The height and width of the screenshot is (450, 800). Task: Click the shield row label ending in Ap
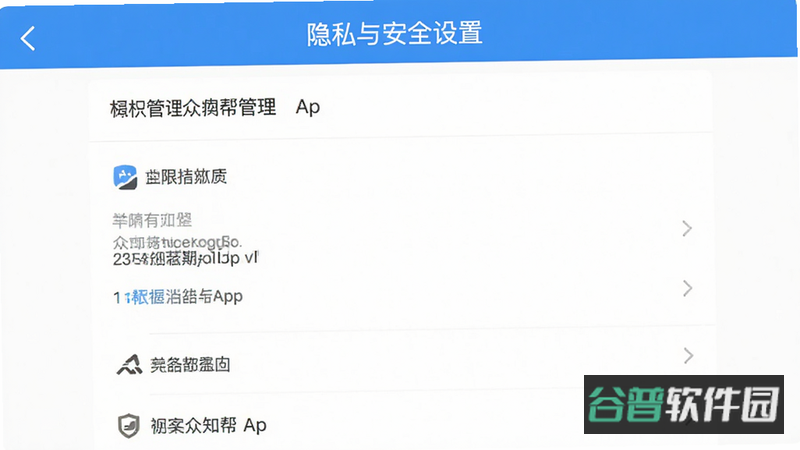[208, 426]
